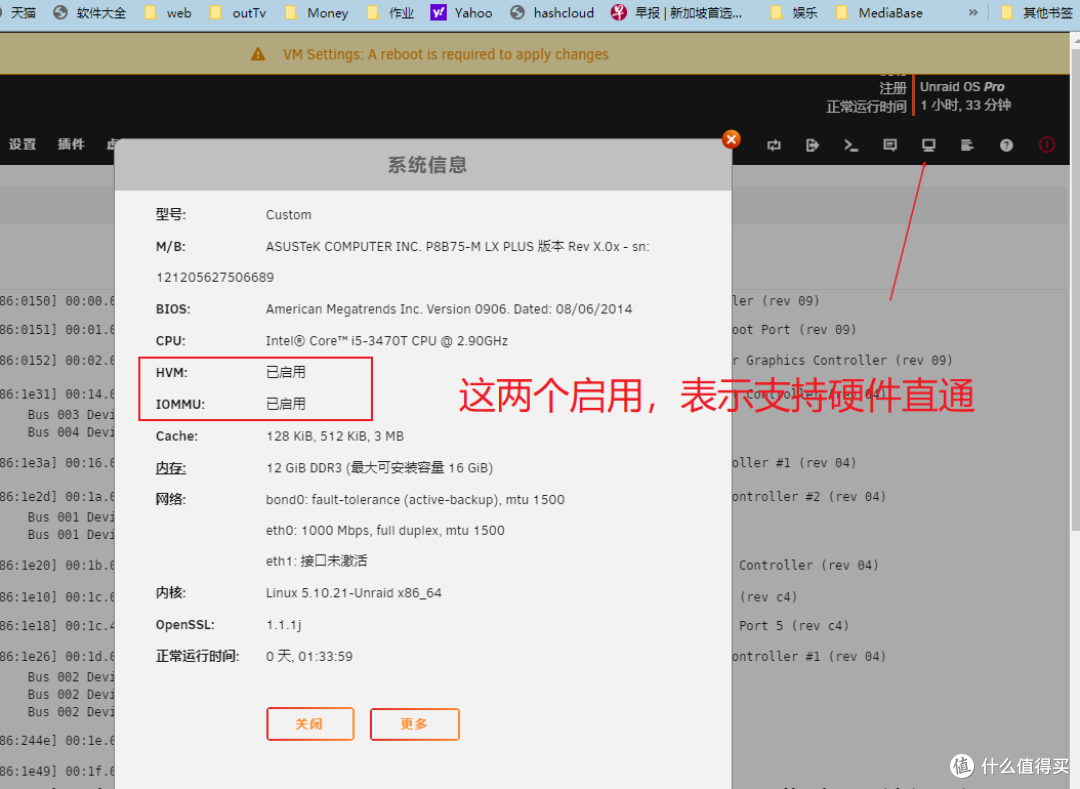1080x789 pixels.
Task: Click the 12 GiB DDR3 memory value
Action: (x=379, y=468)
